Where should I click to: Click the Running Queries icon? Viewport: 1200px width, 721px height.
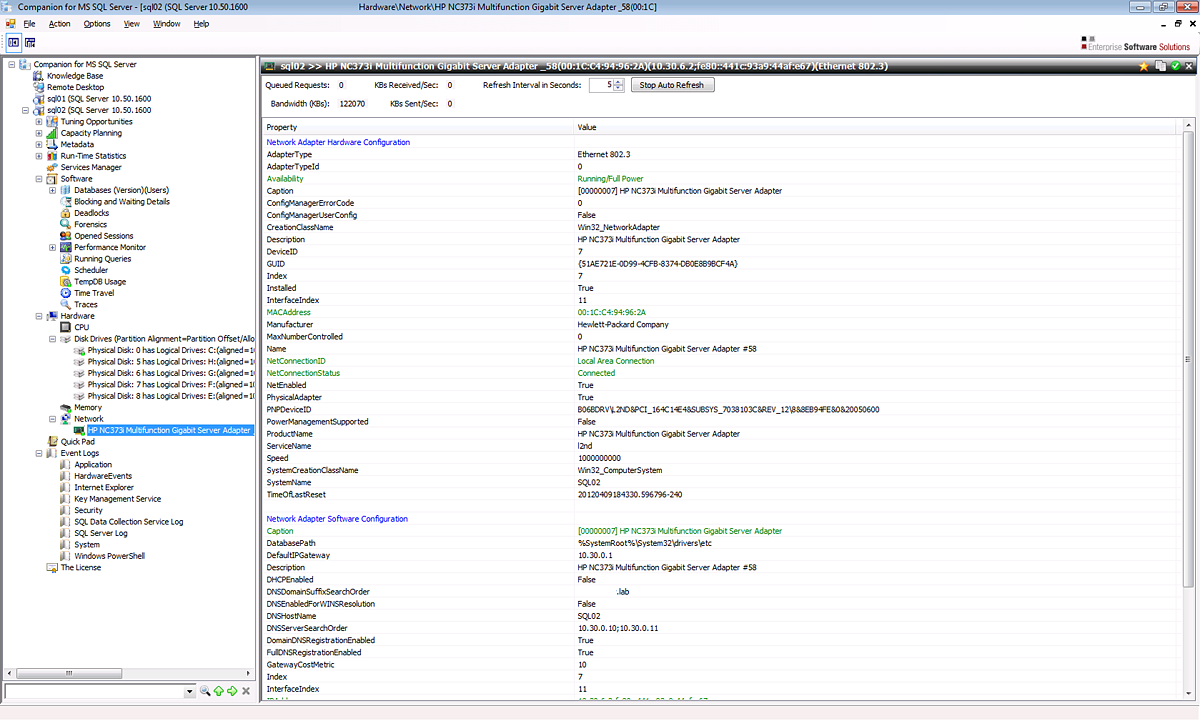coord(66,259)
